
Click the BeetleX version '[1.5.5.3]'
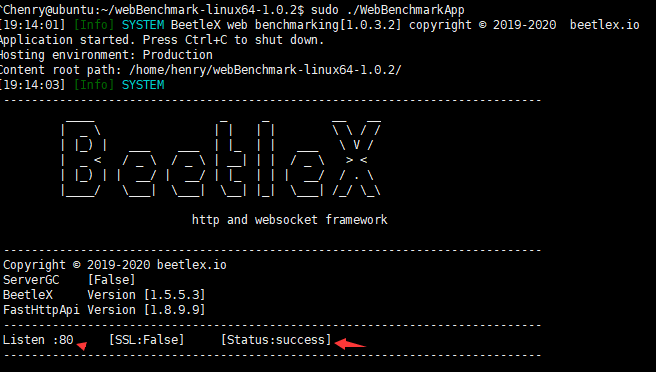[174, 295]
